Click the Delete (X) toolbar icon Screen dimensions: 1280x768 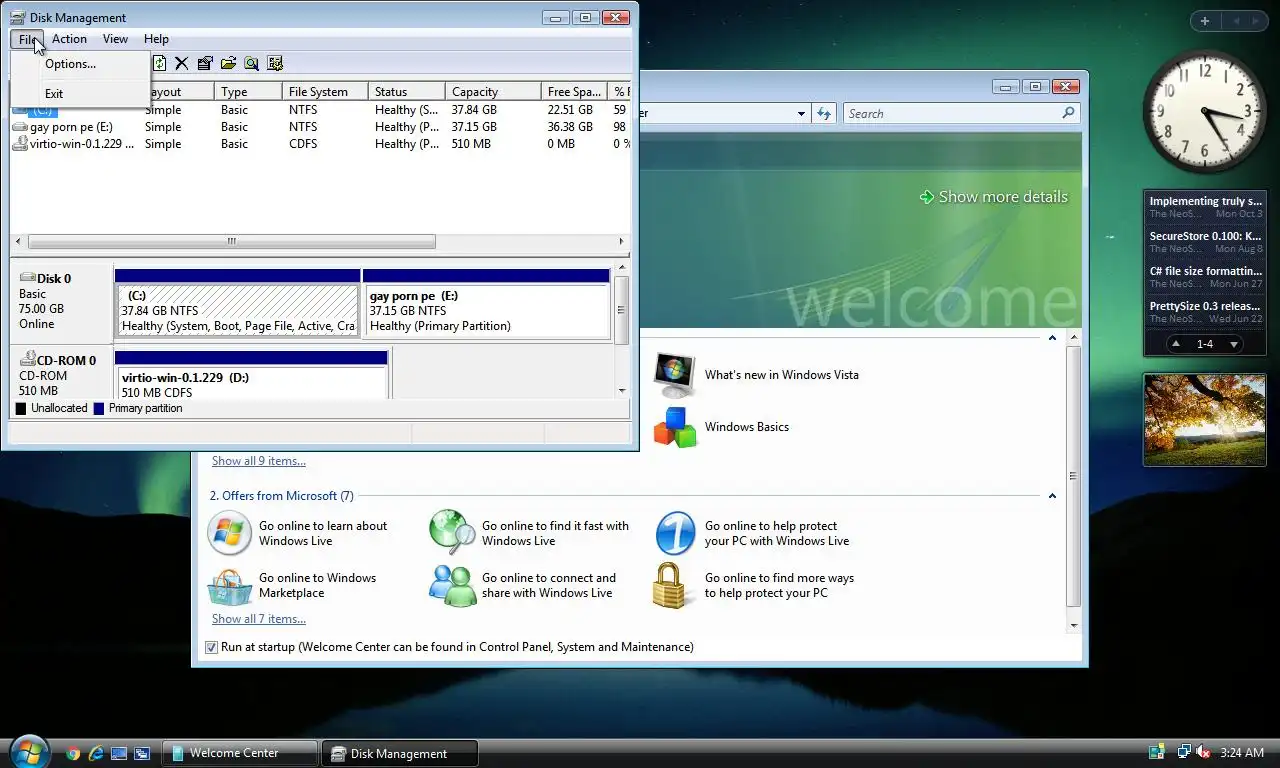click(181, 63)
